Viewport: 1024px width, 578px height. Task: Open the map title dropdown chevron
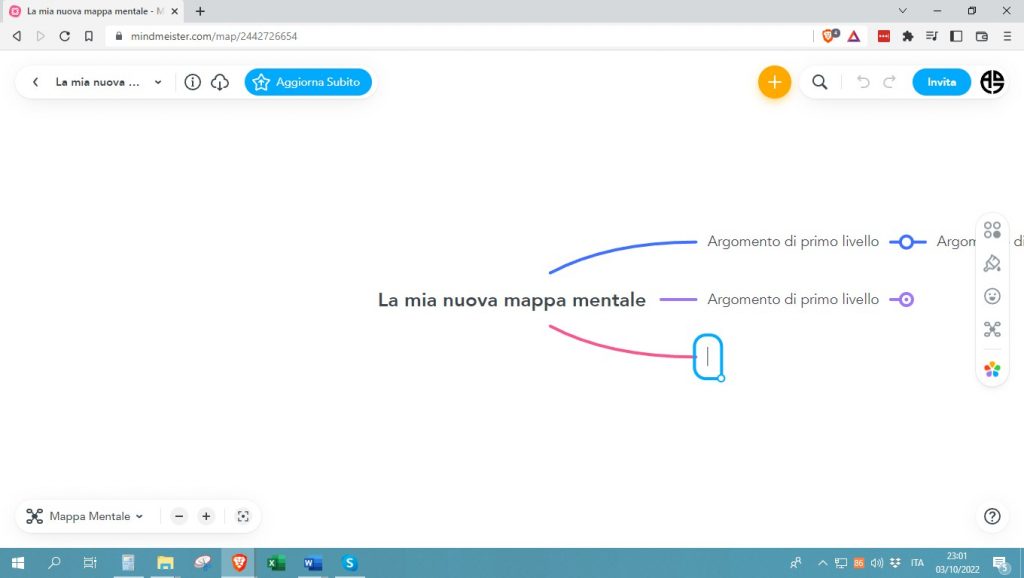[158, 82]
